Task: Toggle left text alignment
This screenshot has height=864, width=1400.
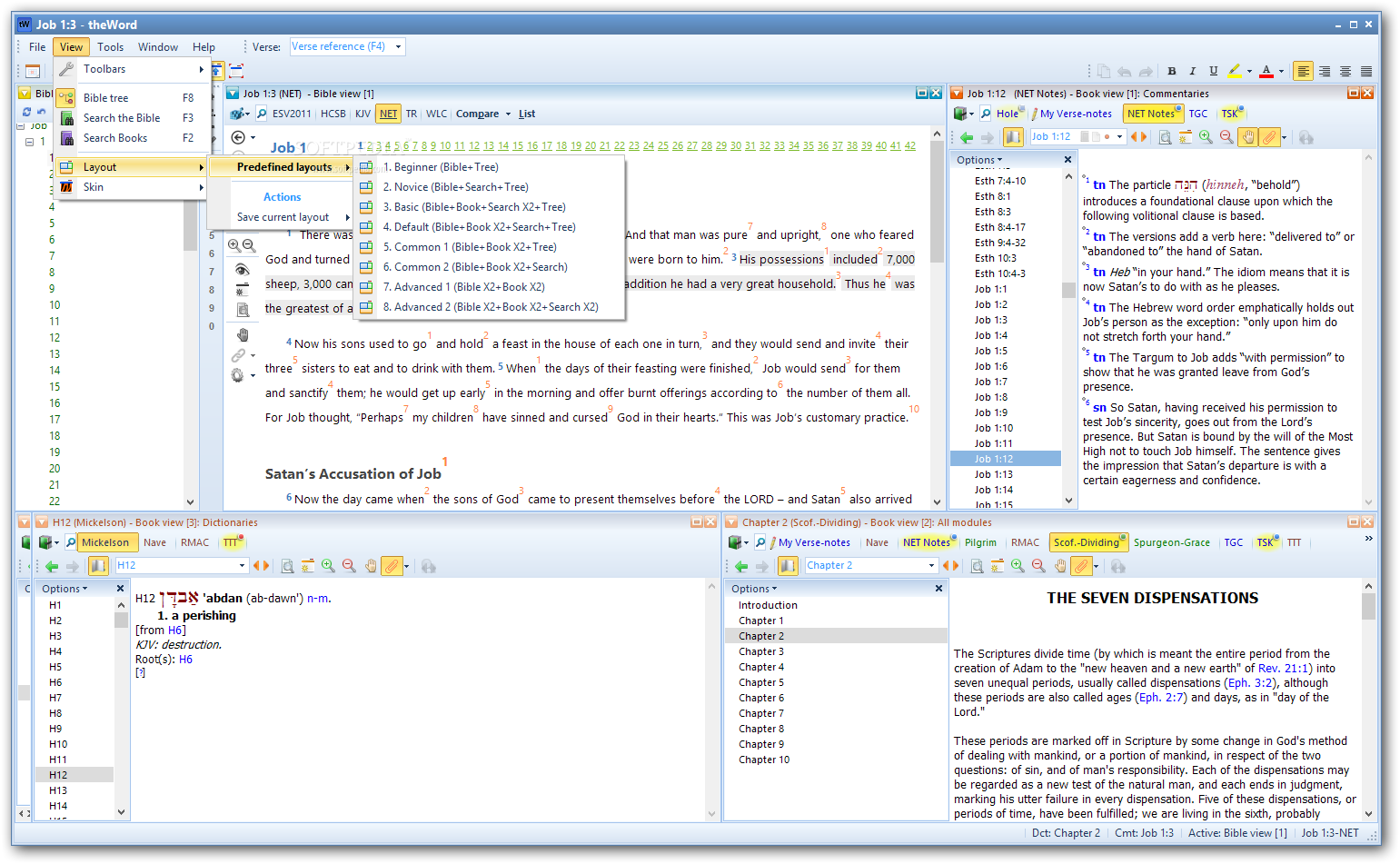Action: coord(1304,71)
